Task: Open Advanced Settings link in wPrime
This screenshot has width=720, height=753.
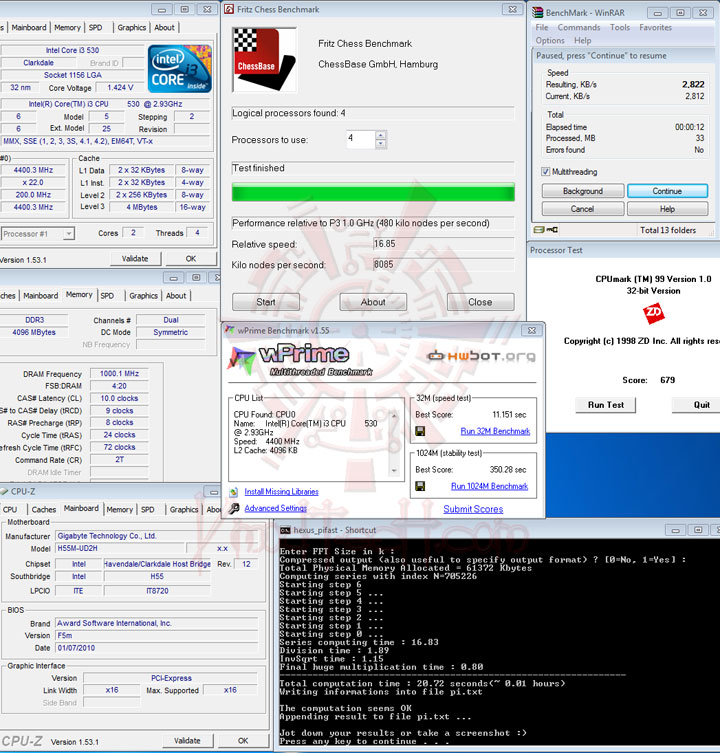Action: [275, 508]
